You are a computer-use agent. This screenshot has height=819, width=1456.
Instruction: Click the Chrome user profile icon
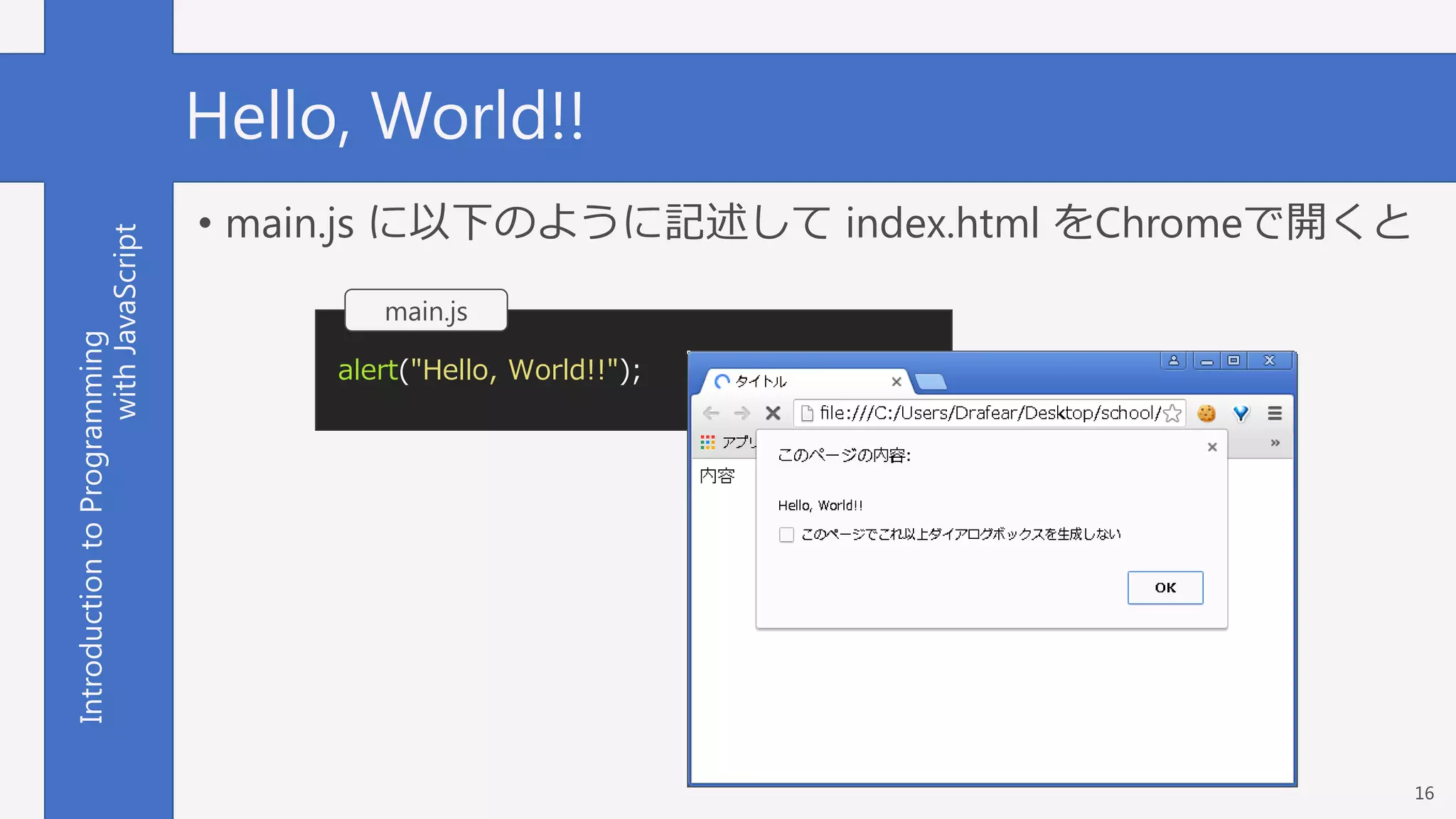click(x=1174, y=360)
